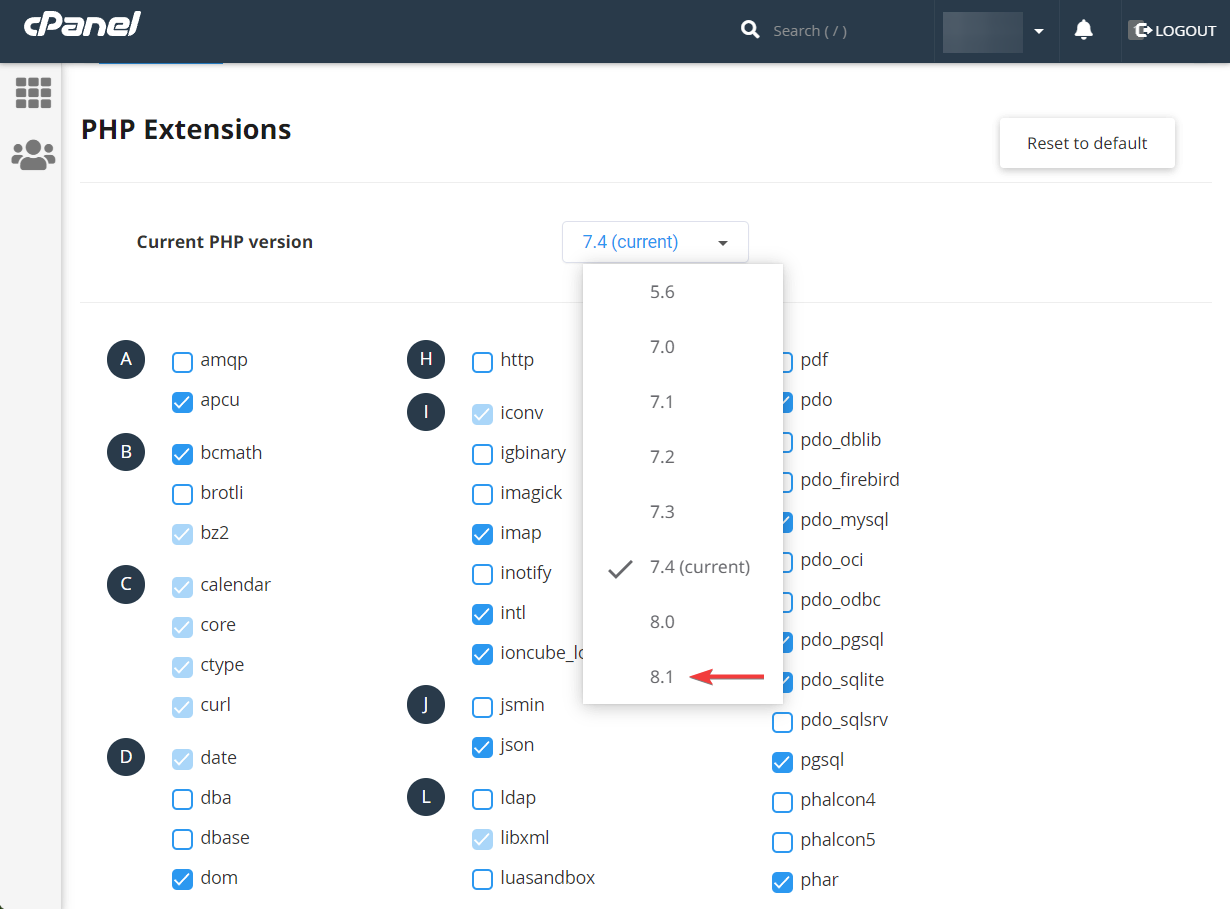Click the pdo_oci extension label
The width and height of the screenshot is (1230, 909).
coord(832,560)
